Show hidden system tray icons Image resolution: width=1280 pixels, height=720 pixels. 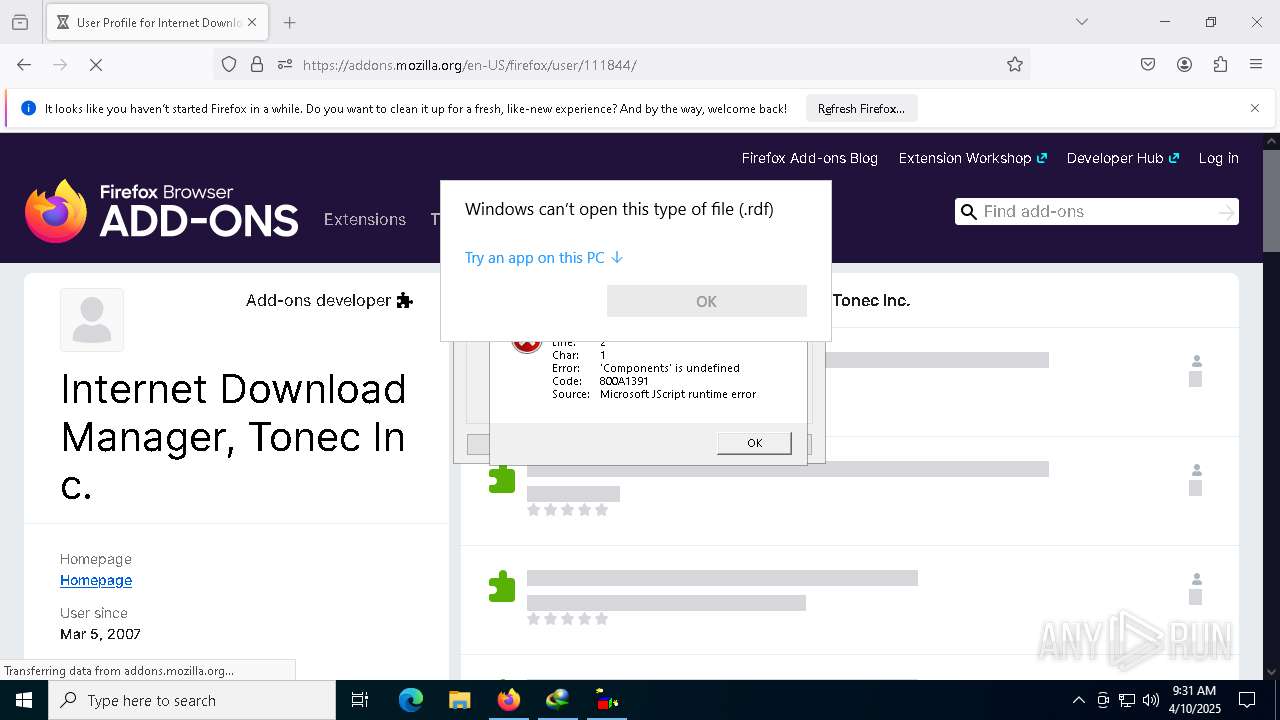[1078, 700]
